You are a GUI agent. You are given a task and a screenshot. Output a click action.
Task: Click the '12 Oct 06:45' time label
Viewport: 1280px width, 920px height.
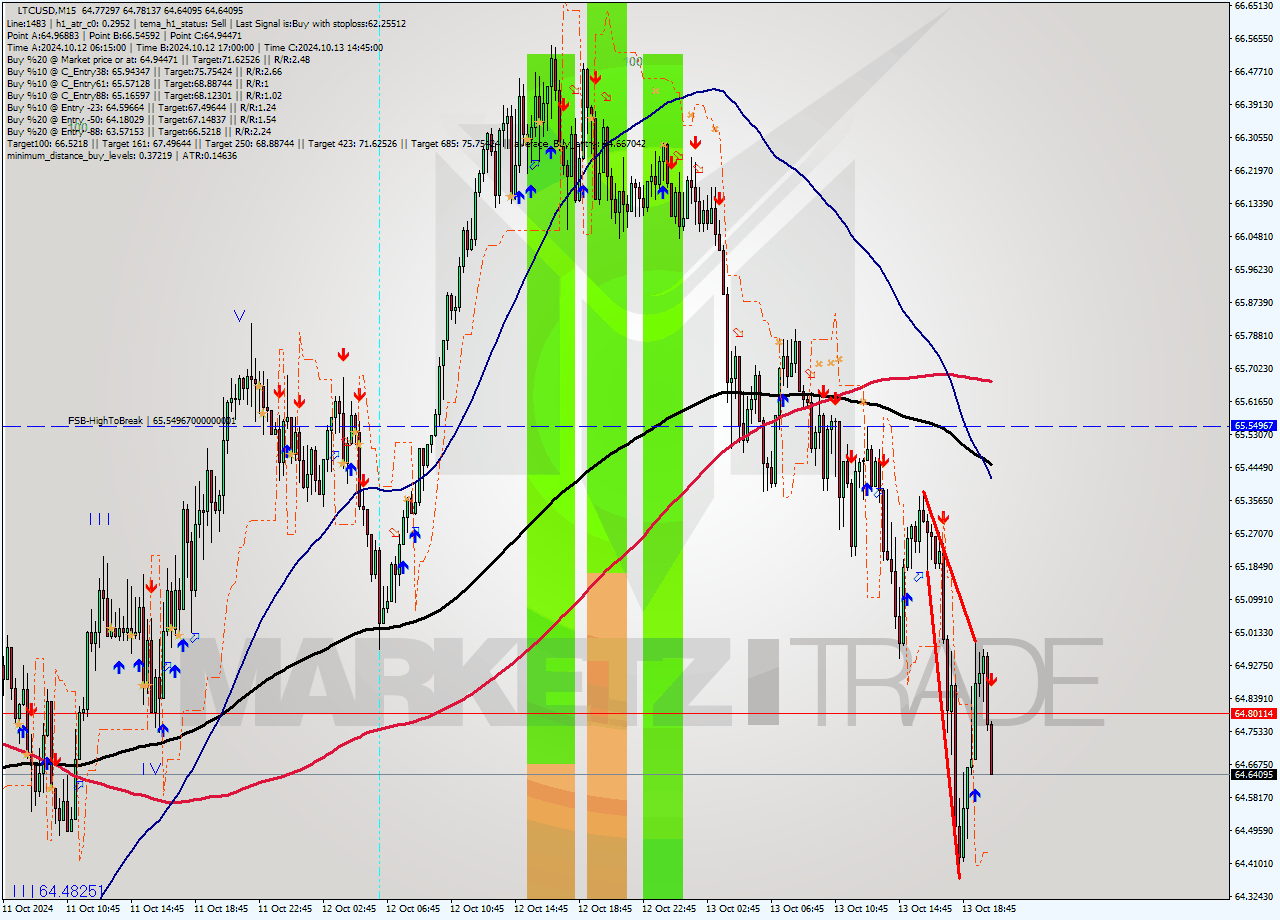[x=413, y=909]
